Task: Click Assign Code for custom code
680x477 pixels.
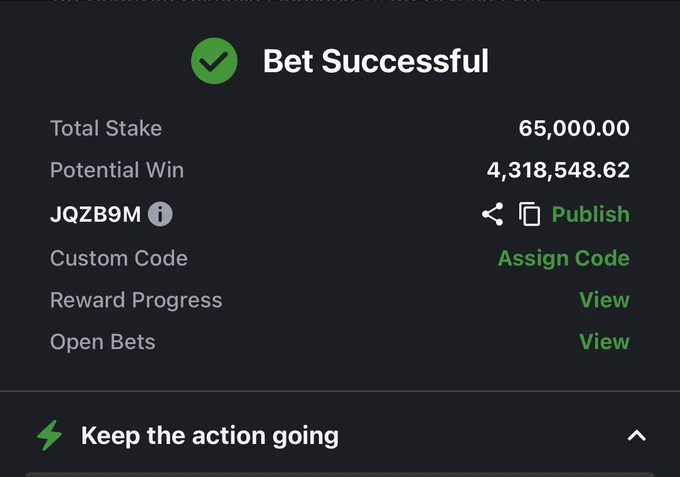Action: coord(564,258)
